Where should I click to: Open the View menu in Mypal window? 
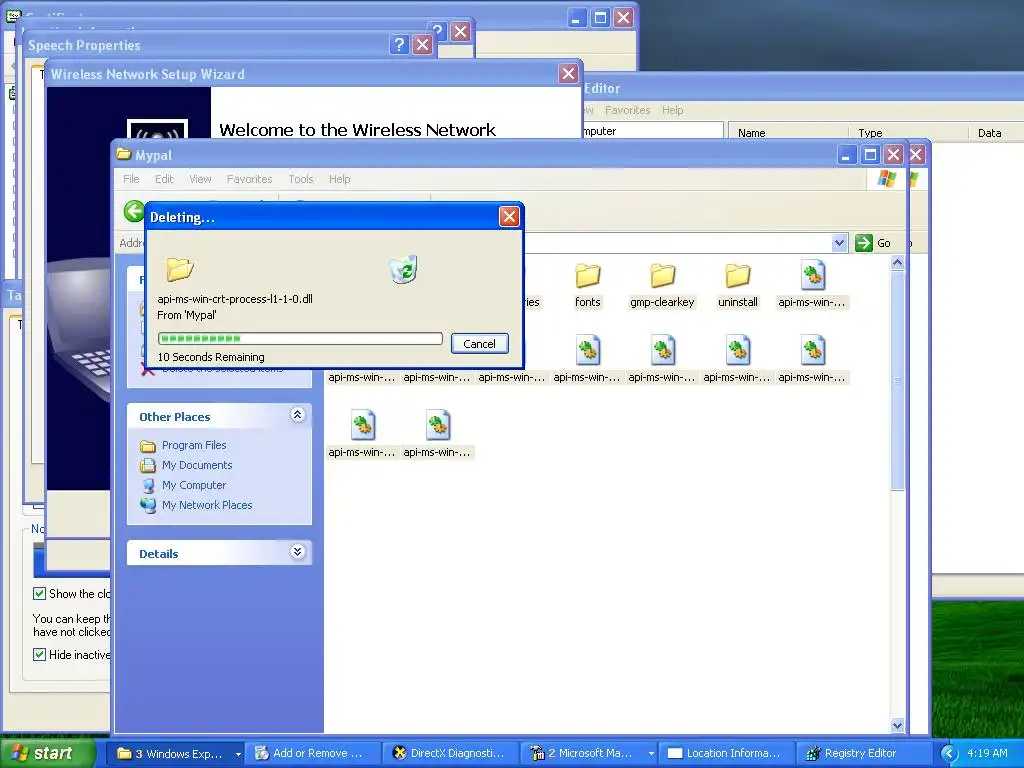[200, 179]
